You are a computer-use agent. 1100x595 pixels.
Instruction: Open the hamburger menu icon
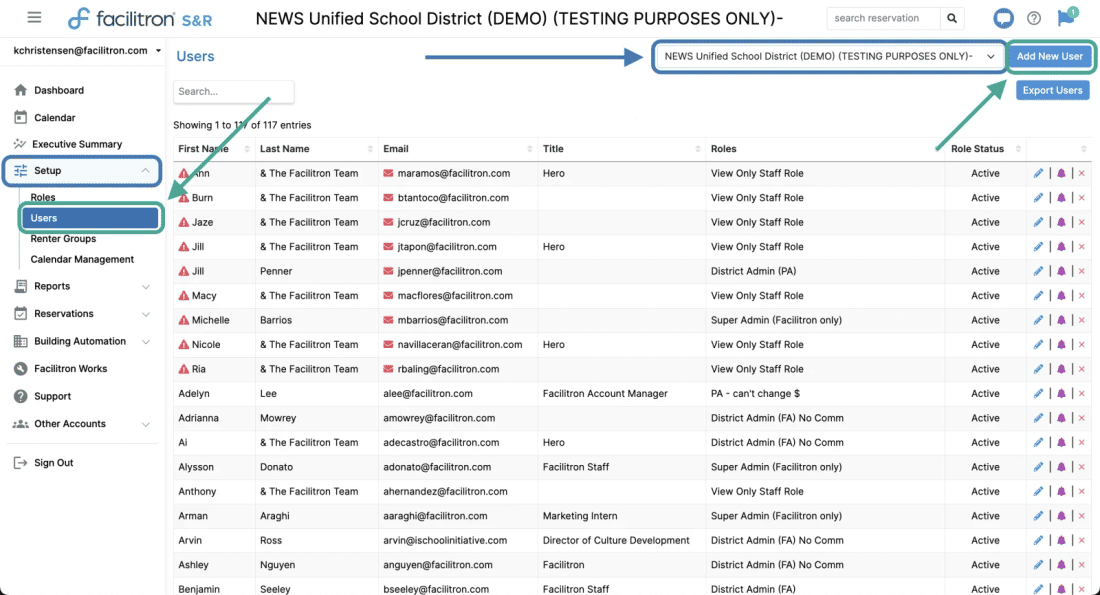coord(34,18)
